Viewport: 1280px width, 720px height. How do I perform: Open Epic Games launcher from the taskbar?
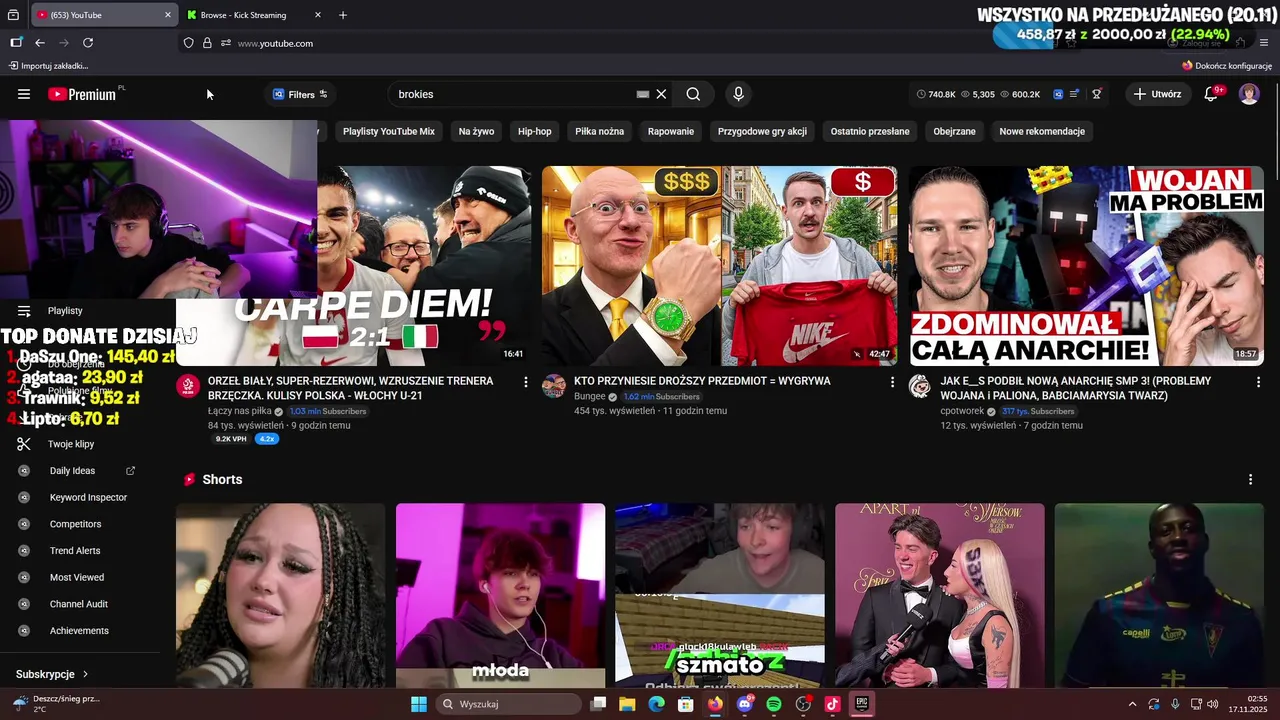(861, 704)
